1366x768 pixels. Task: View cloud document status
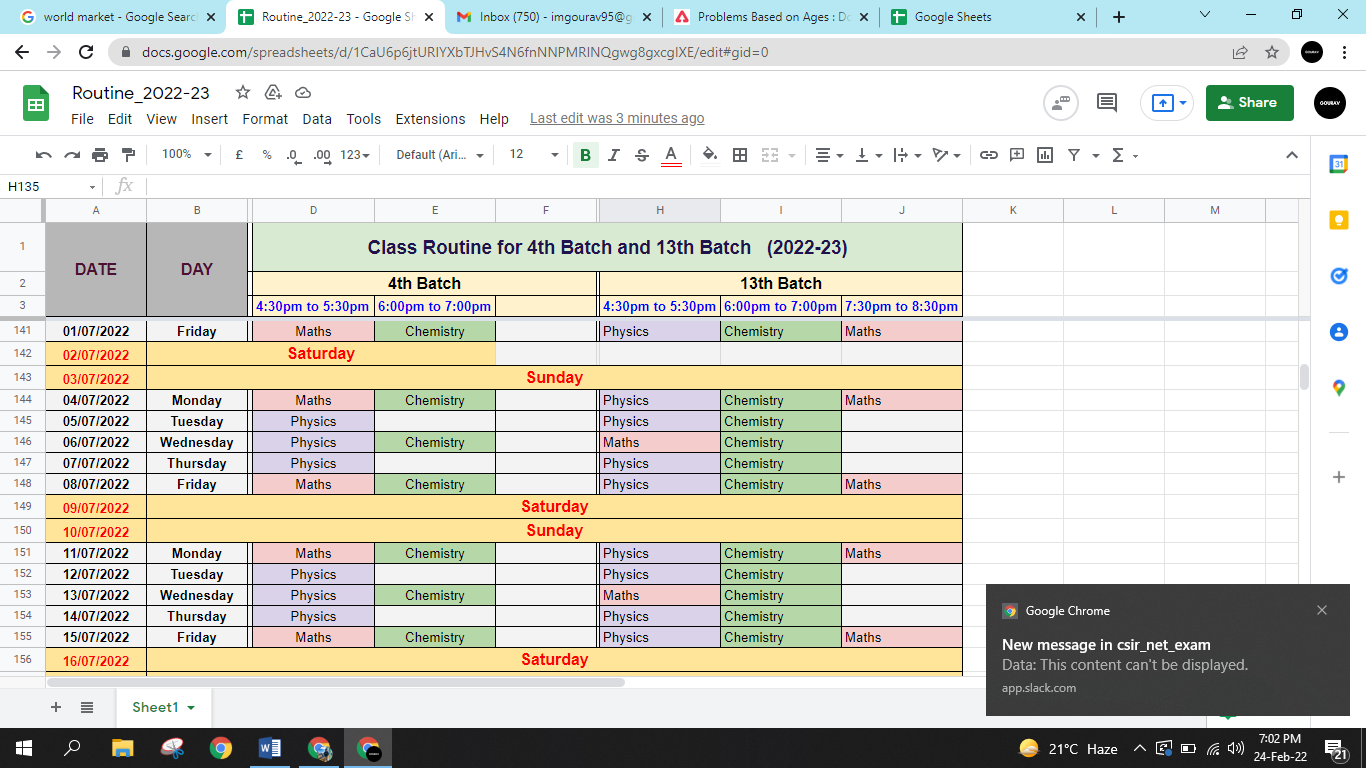click(303, 93)
